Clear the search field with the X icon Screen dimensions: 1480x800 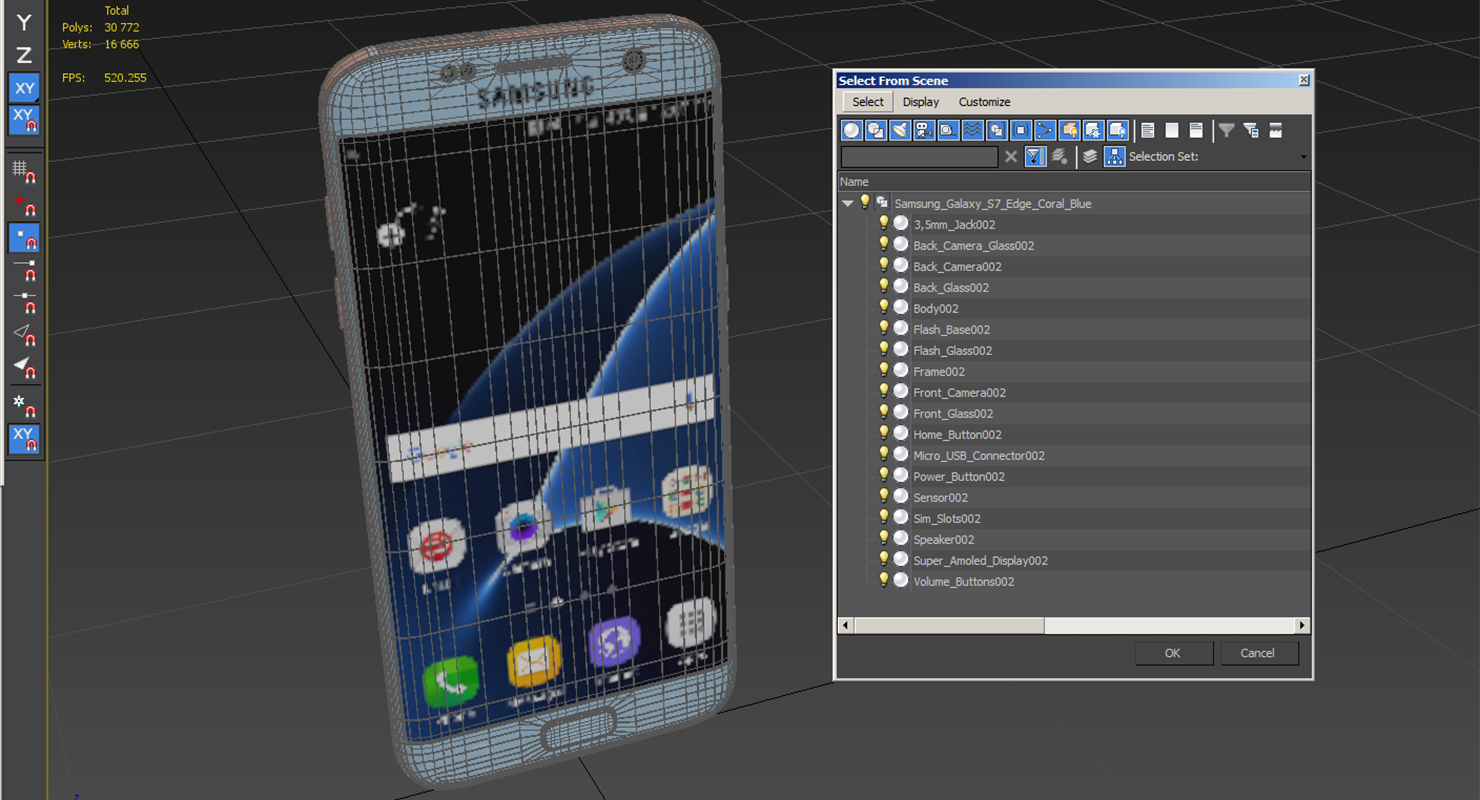point(1011,156)
